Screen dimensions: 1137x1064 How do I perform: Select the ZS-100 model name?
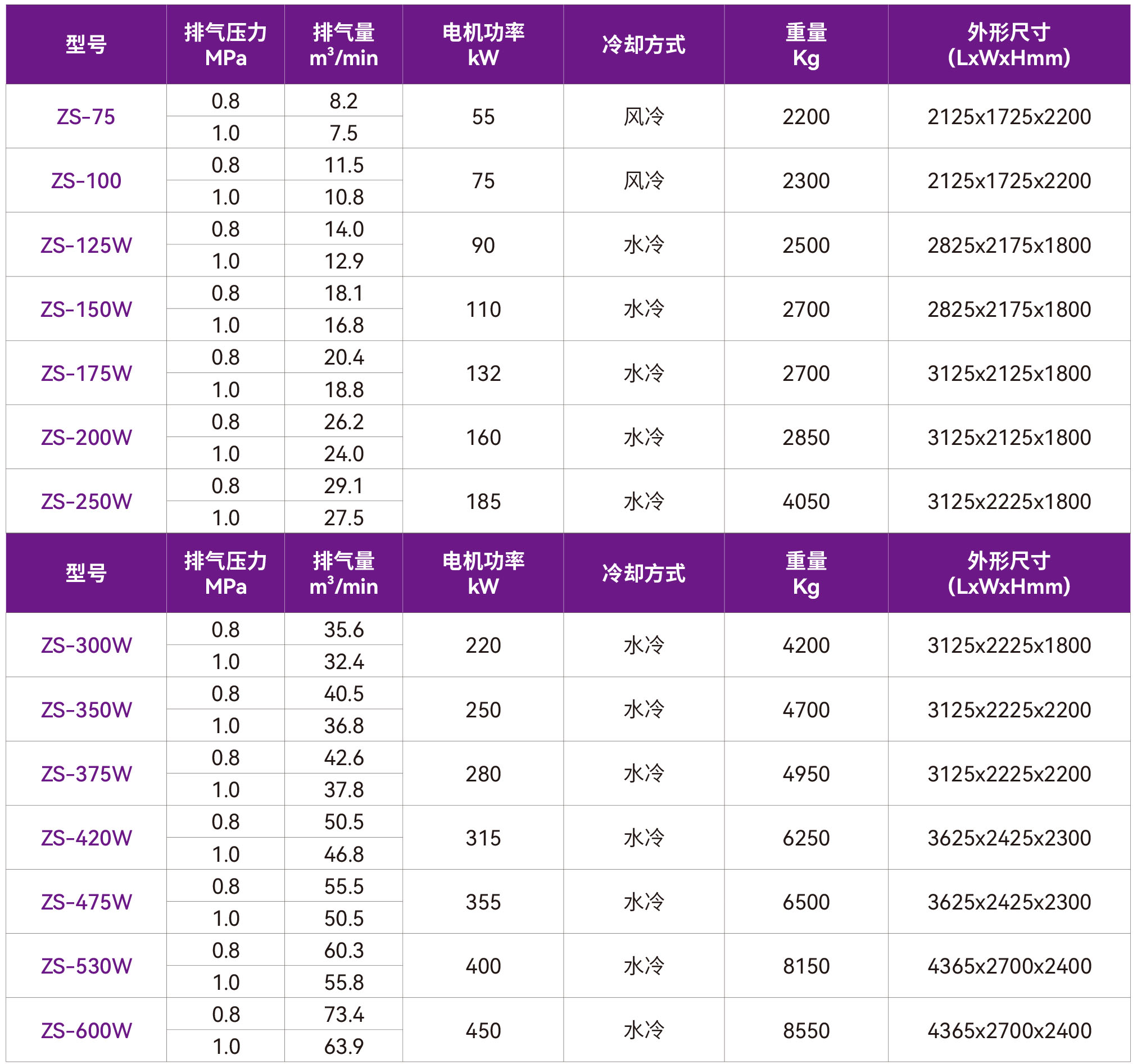[x=85, y=181]
